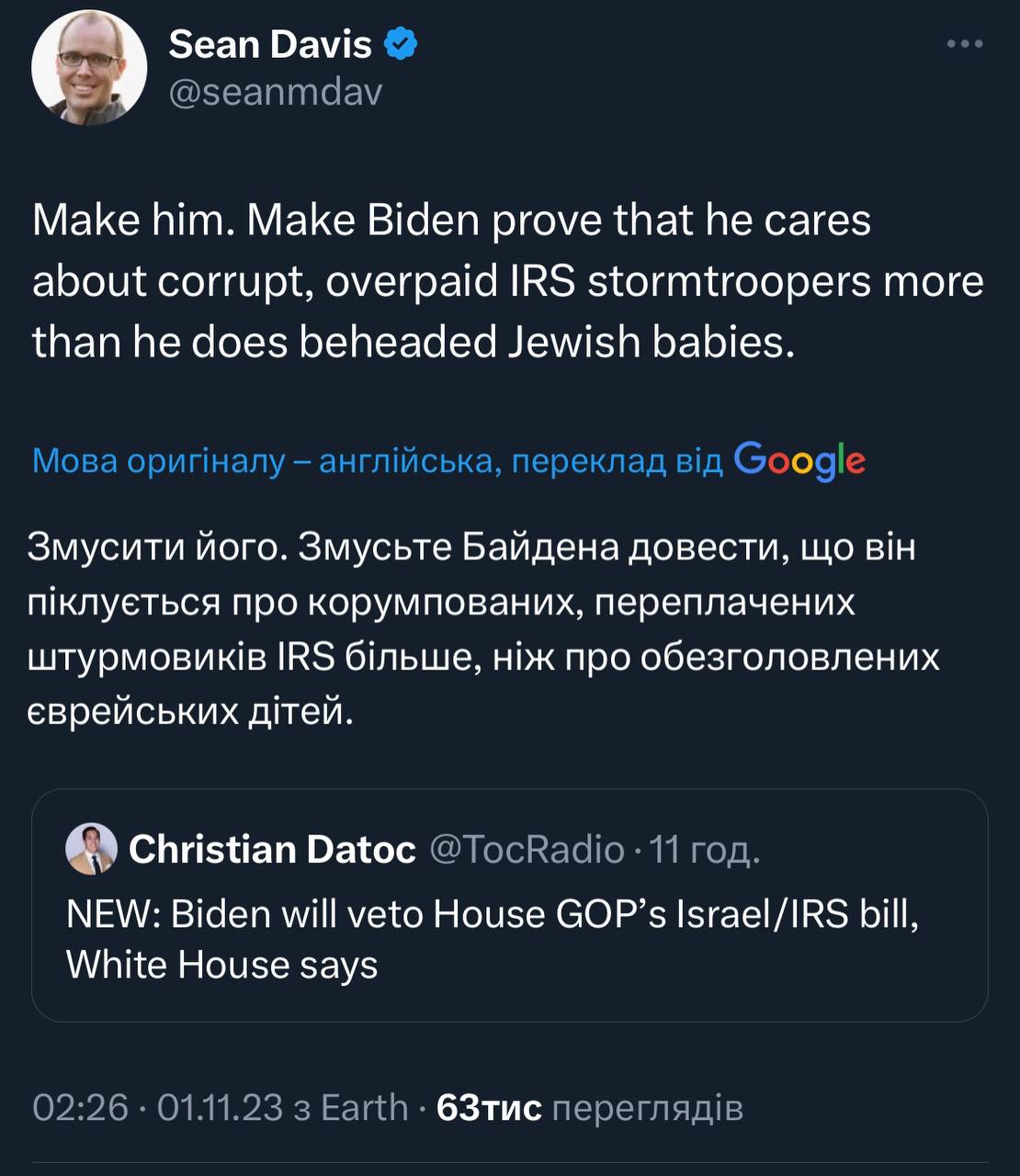The image size is (1020, 1176).
Task: Click the "Earth" location label
Action: click(x=364, y=1107)
